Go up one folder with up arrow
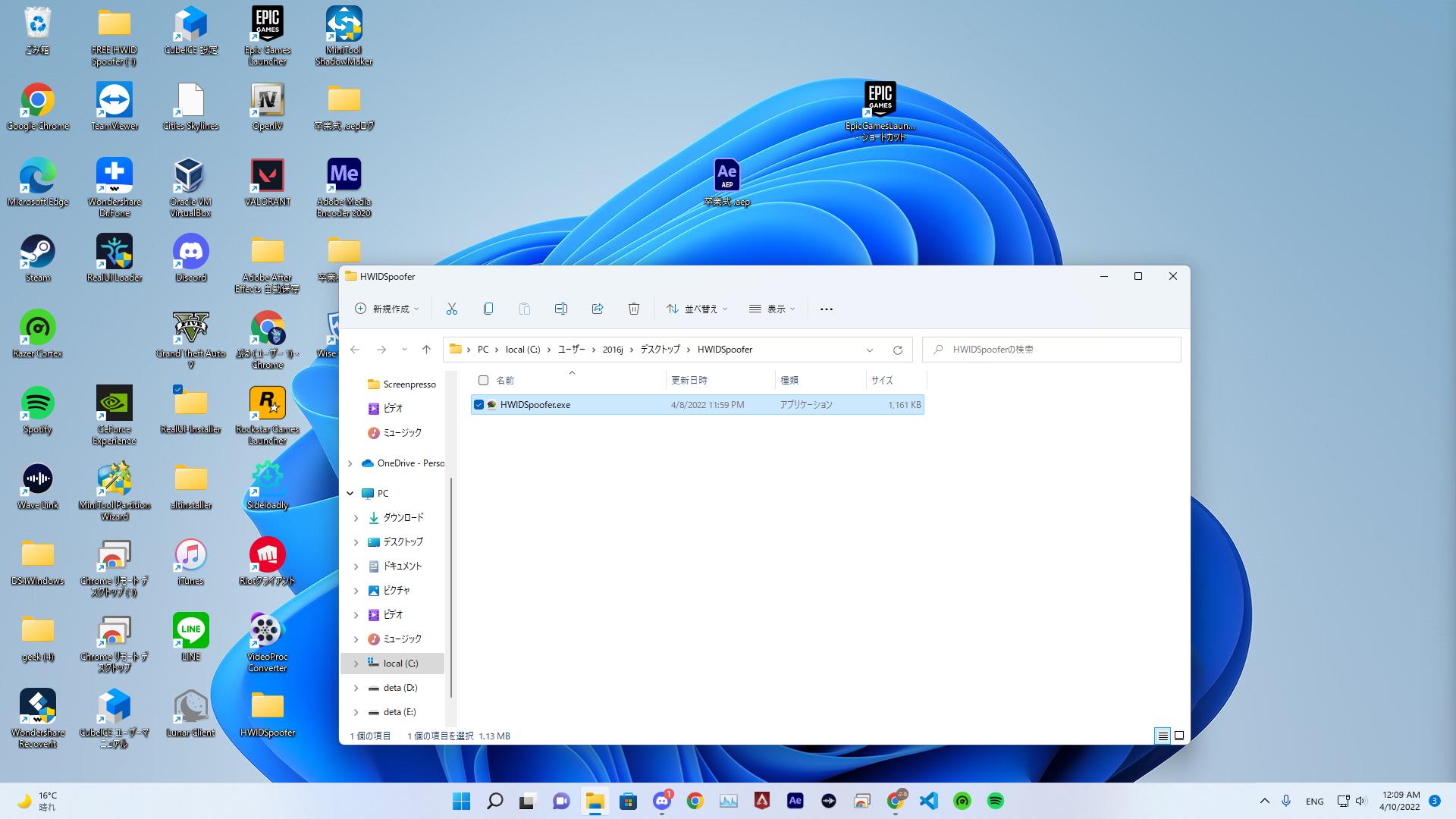Viewport: 1456px width, 819px height. click(426, 350)
